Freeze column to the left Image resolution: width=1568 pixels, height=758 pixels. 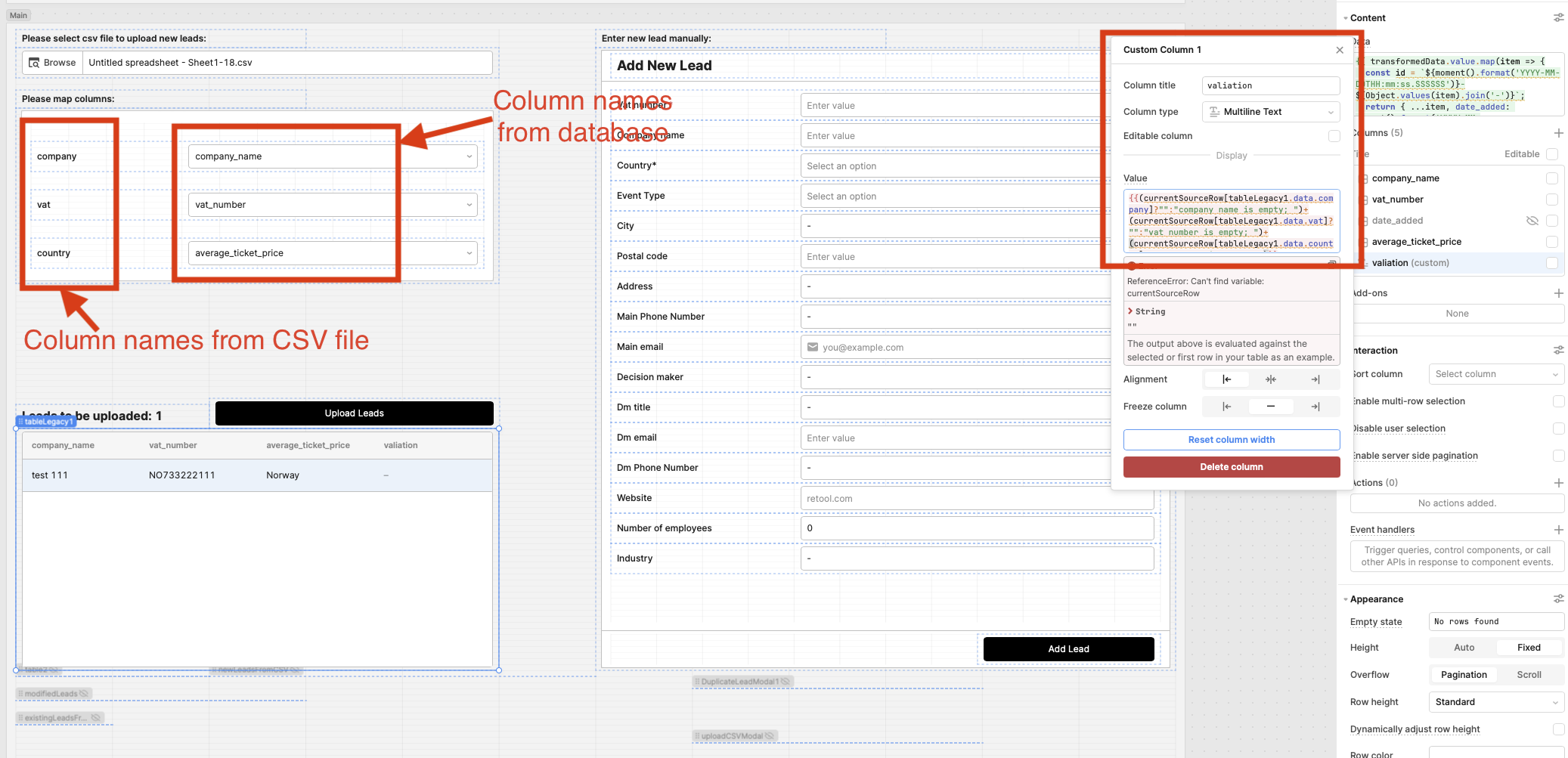coord(1226,407)
